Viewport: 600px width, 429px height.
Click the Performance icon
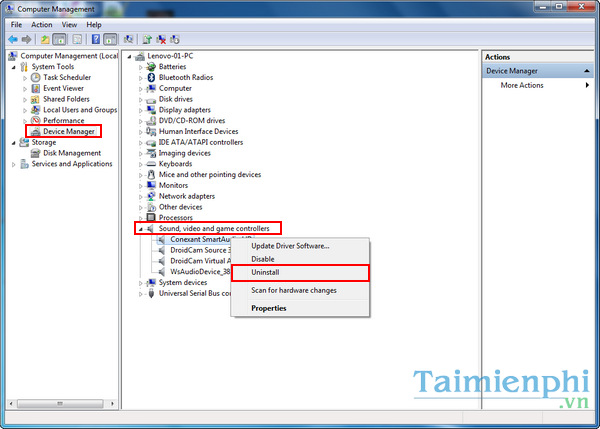(36, 121)
